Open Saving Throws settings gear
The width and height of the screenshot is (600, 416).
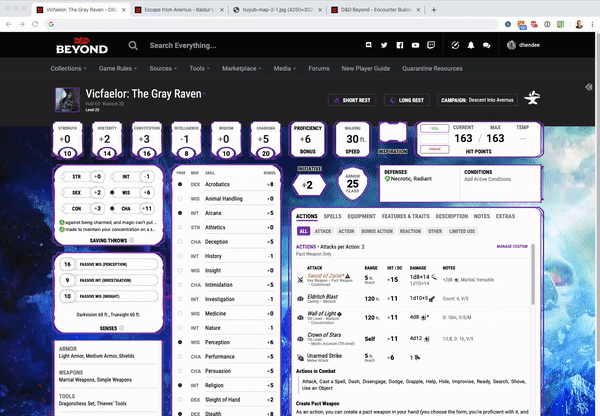point(132,240)
